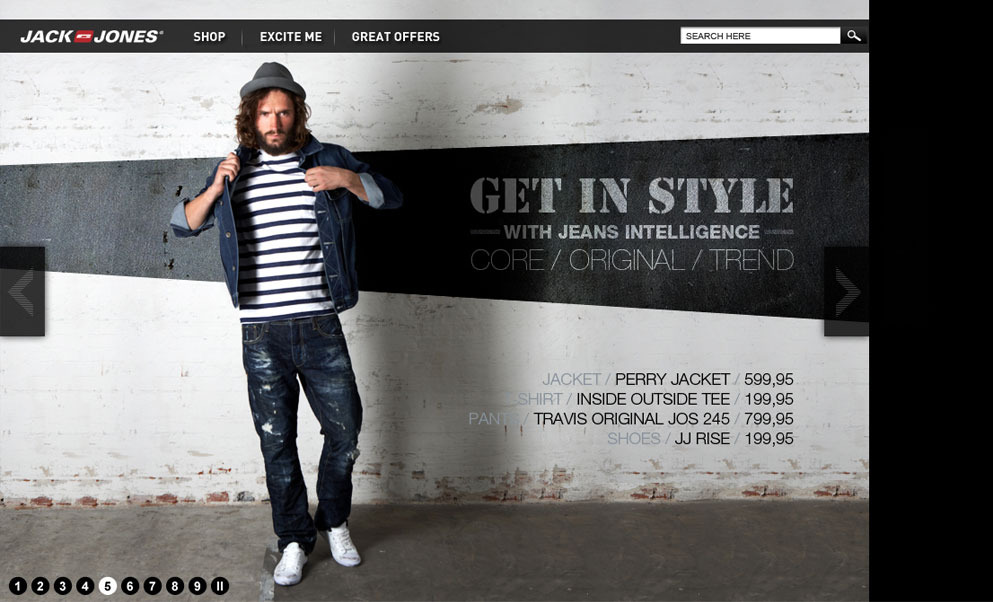Open the Perry Jacket product link
This screenshot has height=602, width=993.
tap(673, 379)
